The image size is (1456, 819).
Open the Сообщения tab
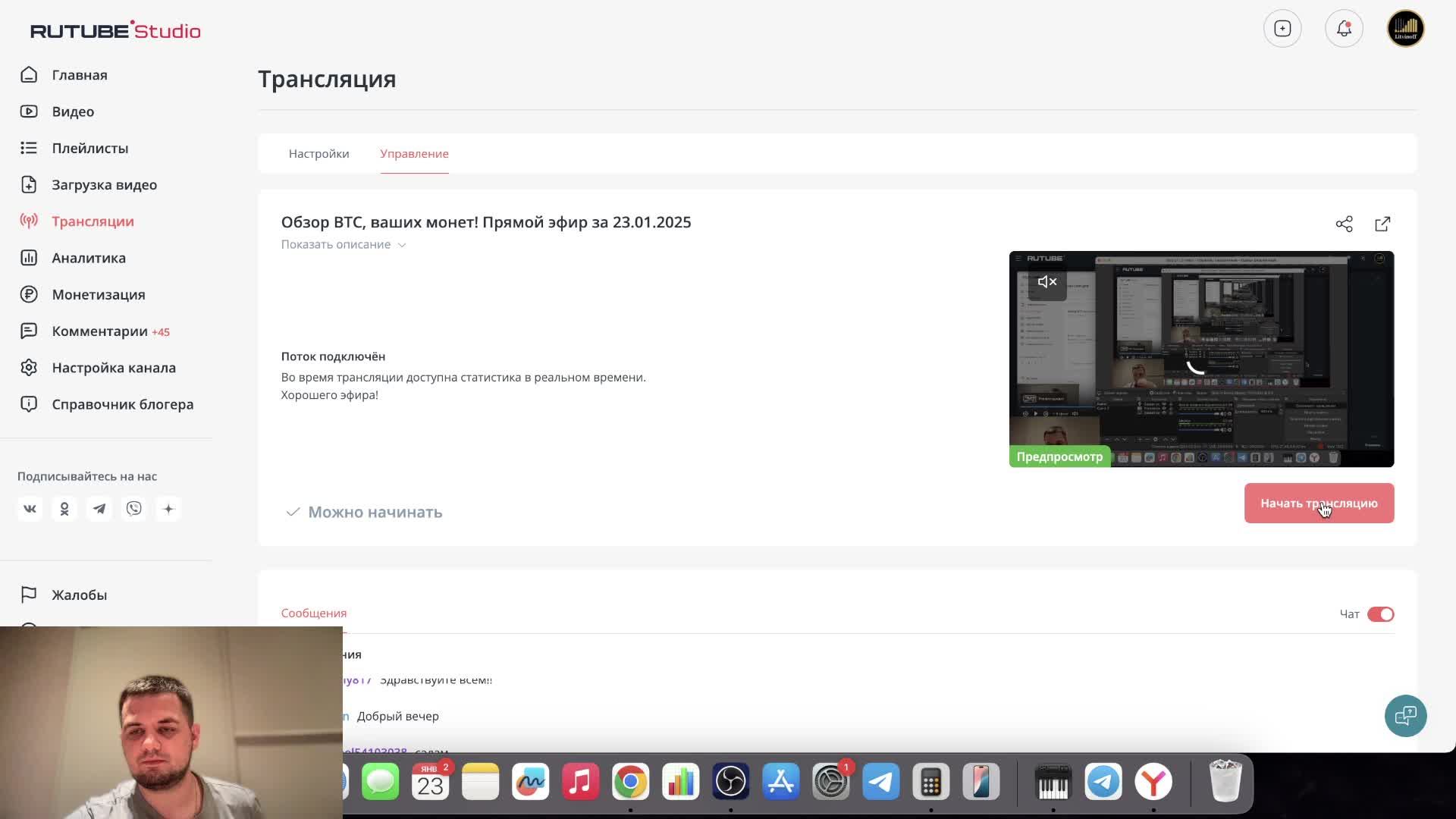pyautogui.click(x=314, y=613)
